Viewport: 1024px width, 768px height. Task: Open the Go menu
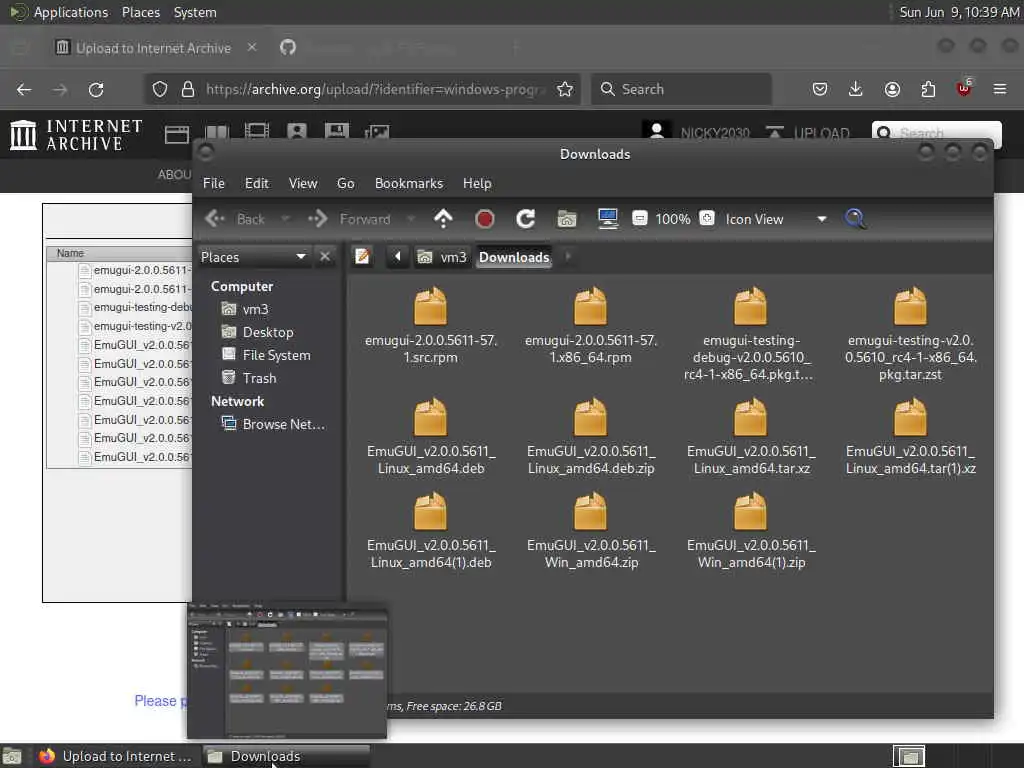click(x=345, y=184)
